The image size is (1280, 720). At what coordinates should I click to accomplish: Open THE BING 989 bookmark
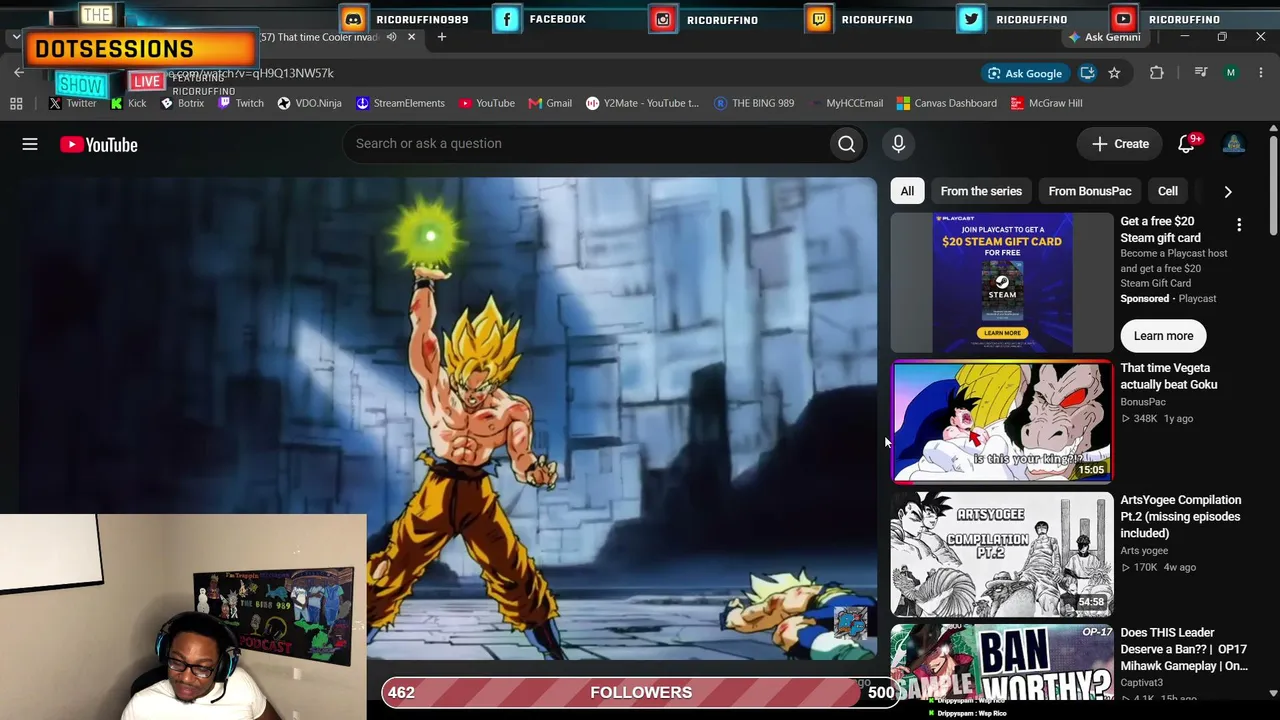pyautogui.click(x=754, y=103)
